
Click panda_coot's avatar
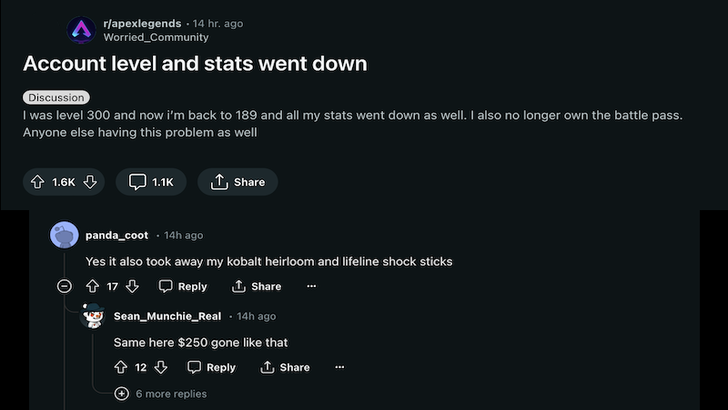(x=64, y=235)
